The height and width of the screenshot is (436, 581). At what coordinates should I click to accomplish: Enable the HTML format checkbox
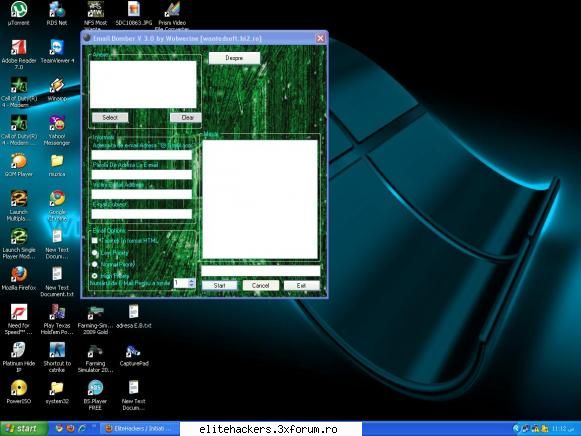95,241
